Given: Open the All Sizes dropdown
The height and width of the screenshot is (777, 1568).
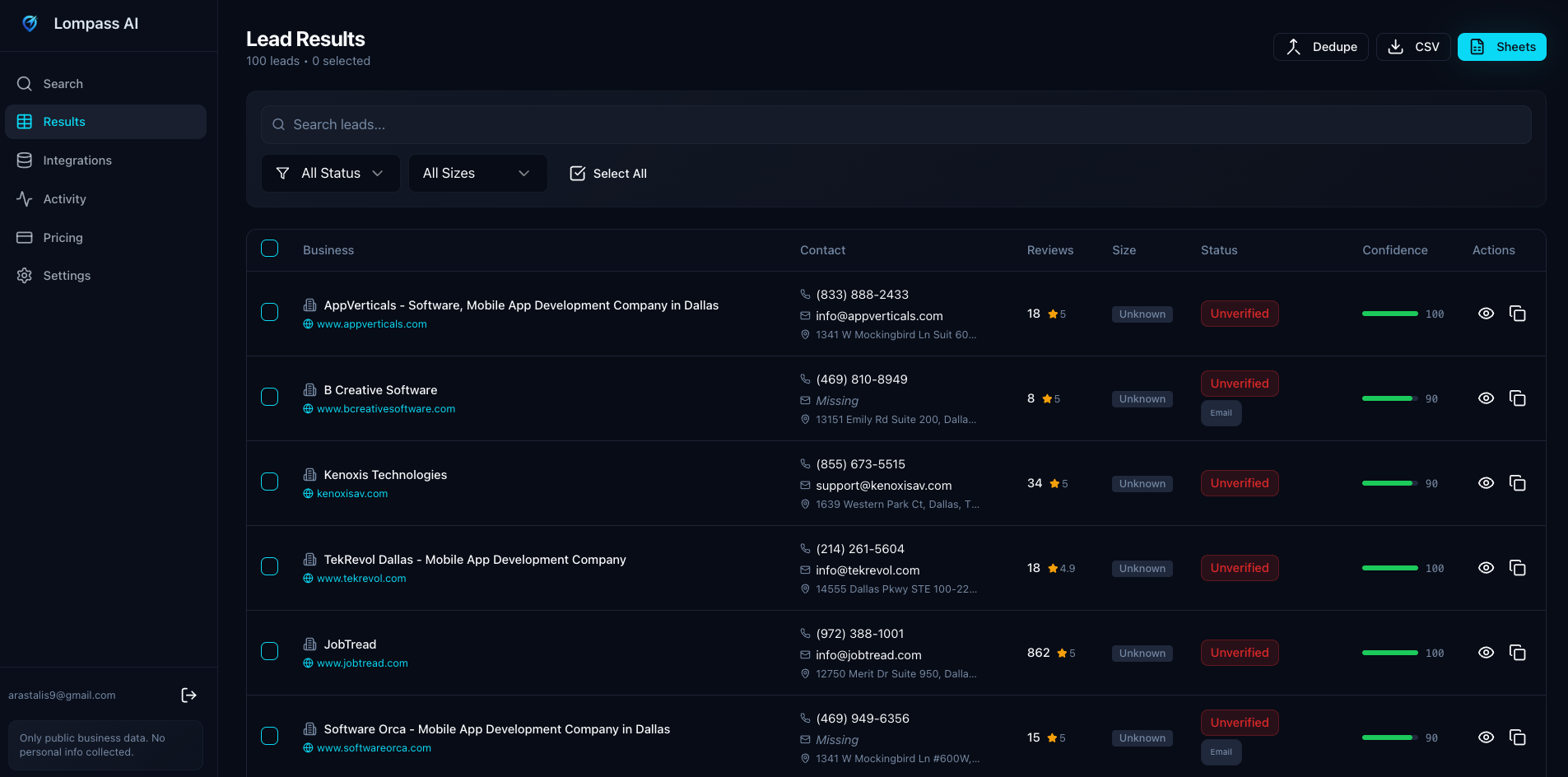Looking at the screenshot, I should coord(477,174).
